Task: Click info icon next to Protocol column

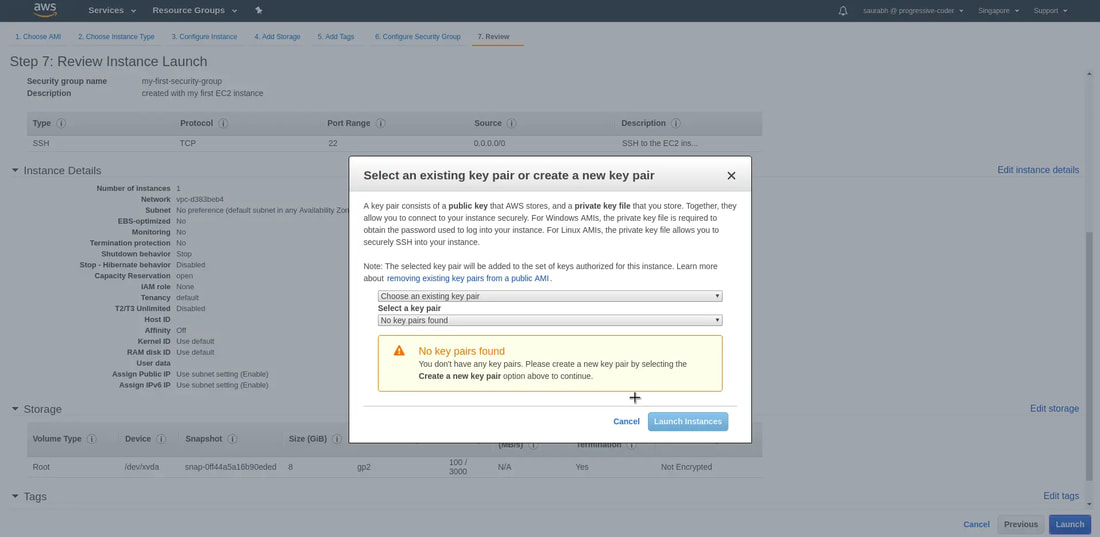Action: [x=223, y=124]
